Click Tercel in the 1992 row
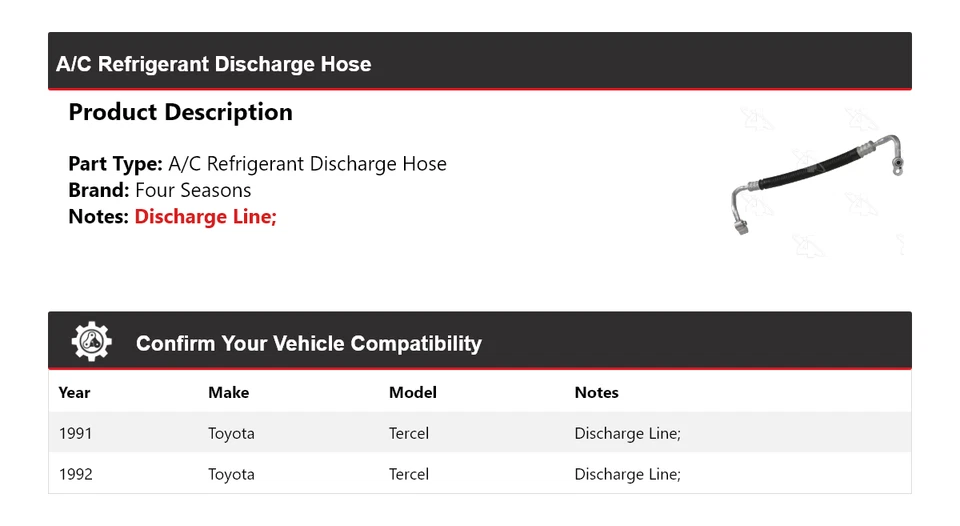The height and width of the screenshot is (526, 960). (408, 474)
